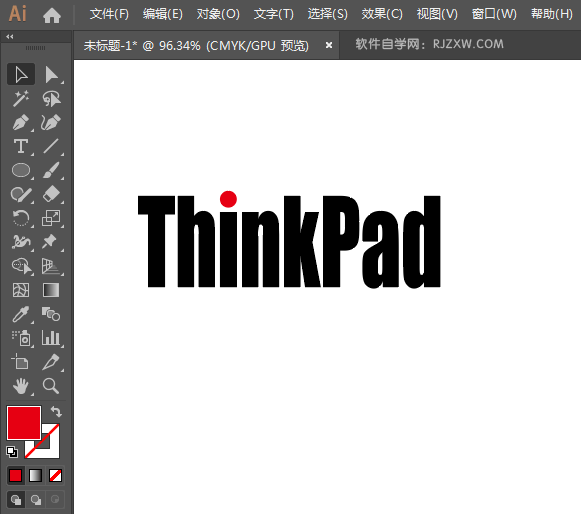Click the red Fill color box
Screen dimensions: 581x514
(x=24, y=423)
